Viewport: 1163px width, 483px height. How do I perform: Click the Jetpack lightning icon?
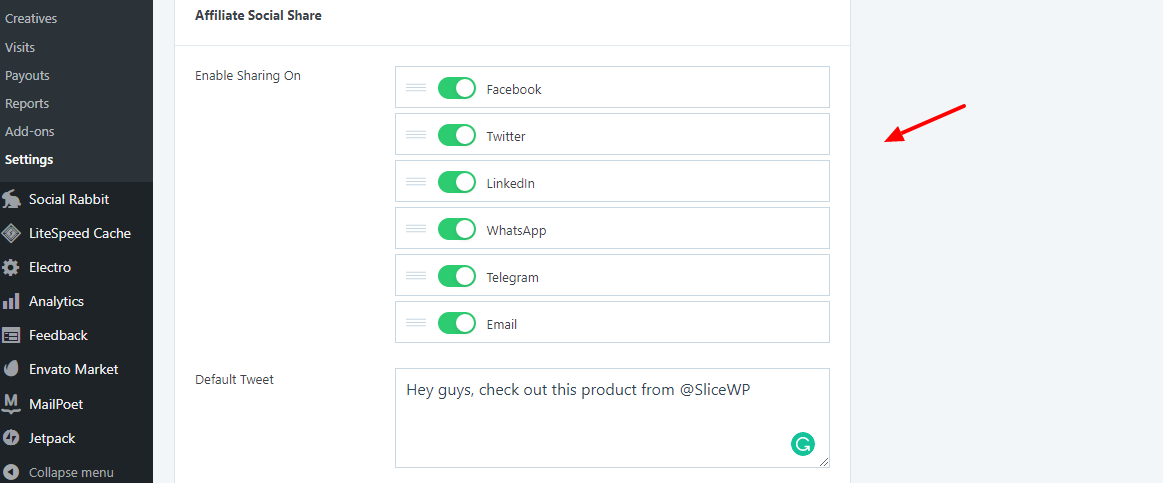[12, 438]
